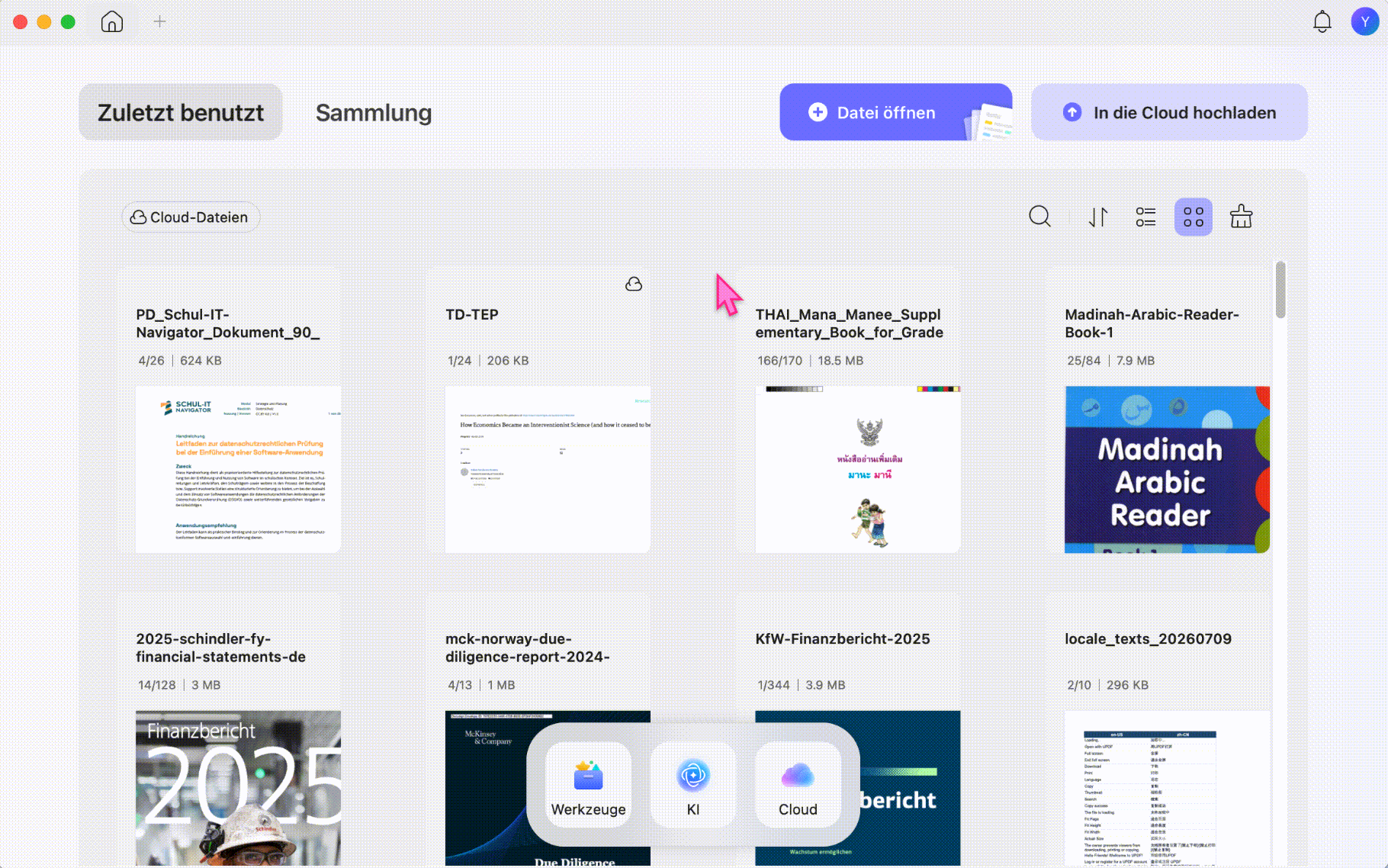
Task: Open the Werkzeuge tools panel
Action: click(x=588, y=784)
